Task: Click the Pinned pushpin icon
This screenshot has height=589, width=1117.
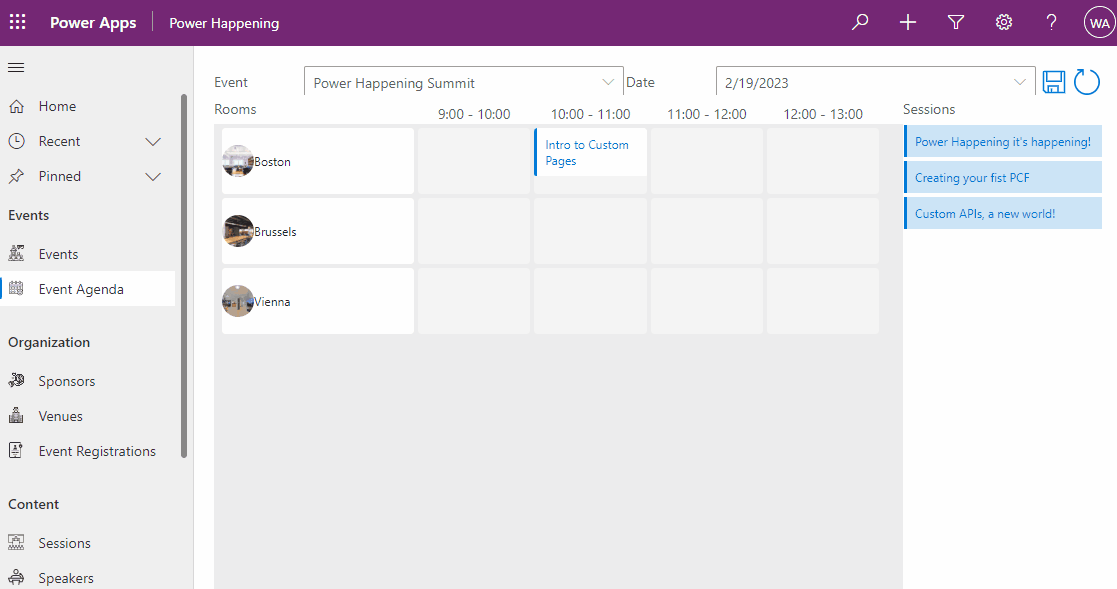Action: [16, 176]
